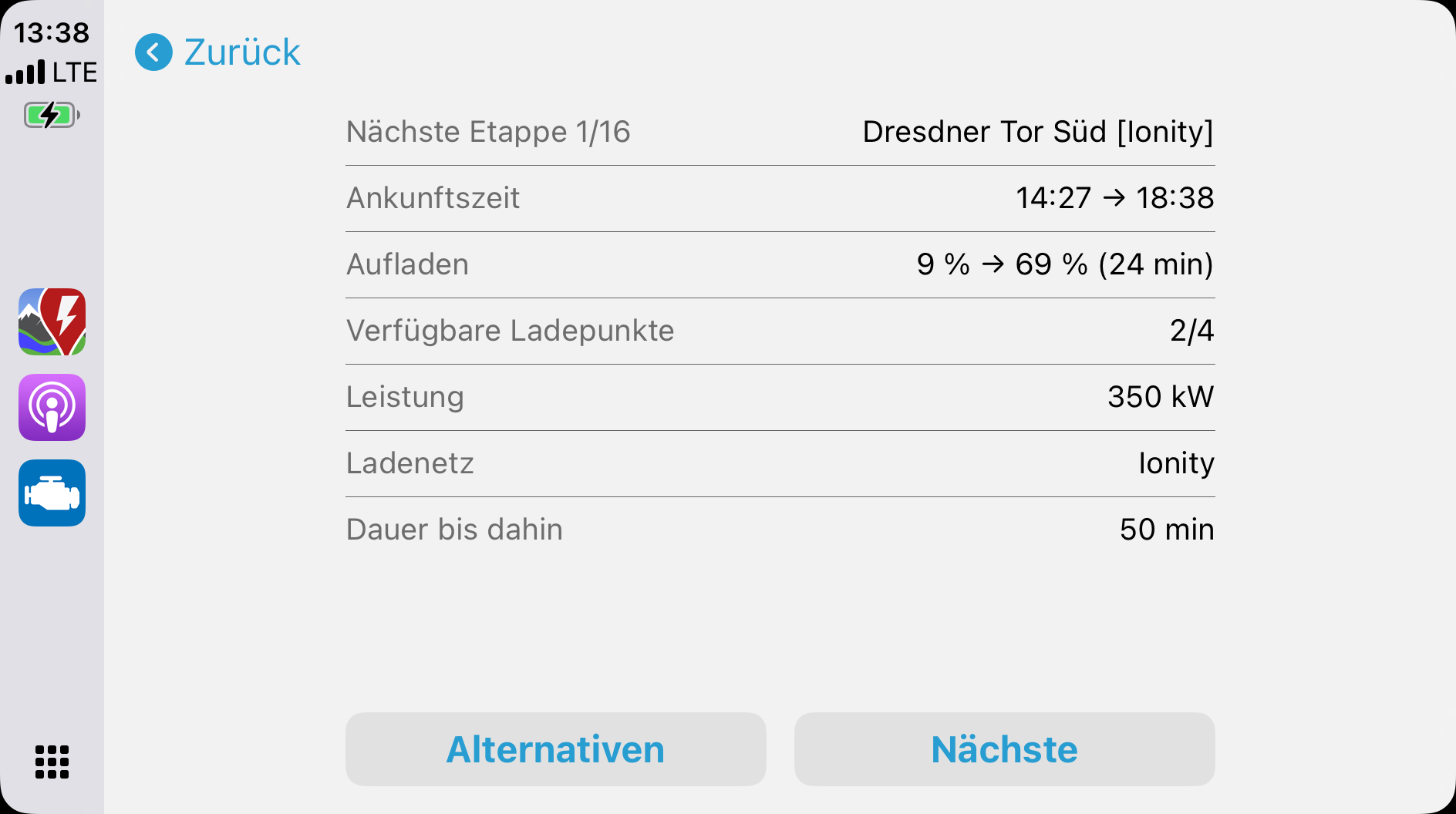
Task: Tap the Ankunftszeit row label
Action: point(433,198)
